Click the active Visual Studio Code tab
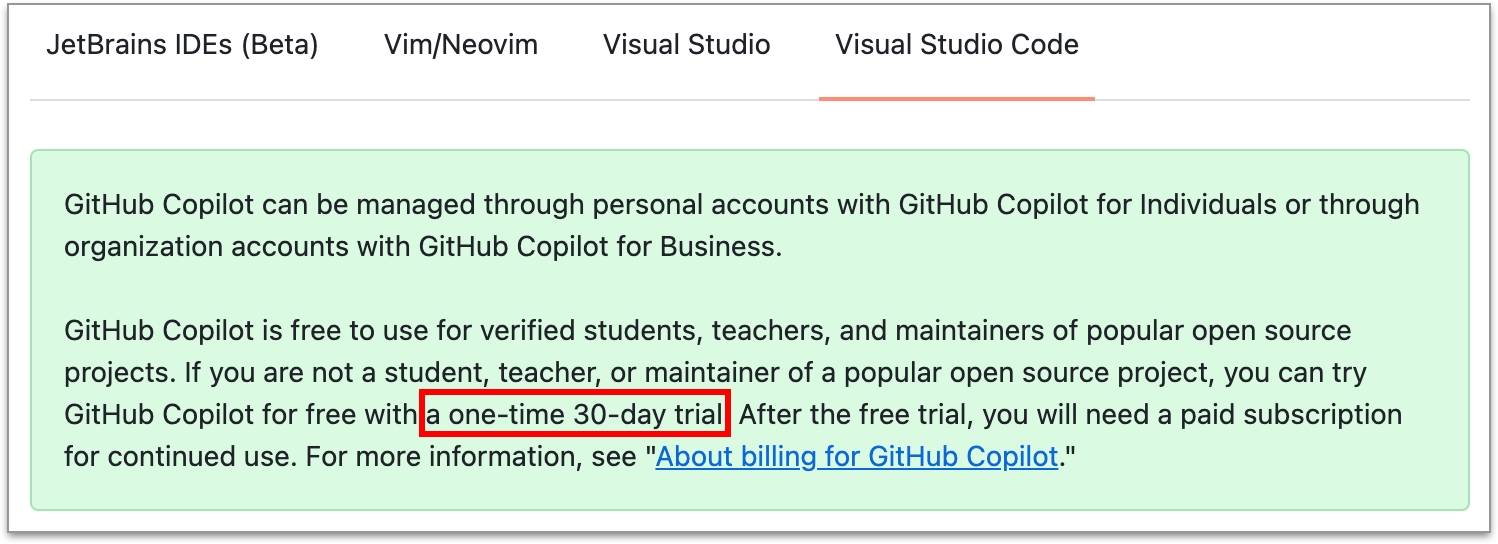The image size is (1498, 544). point(956,45)
